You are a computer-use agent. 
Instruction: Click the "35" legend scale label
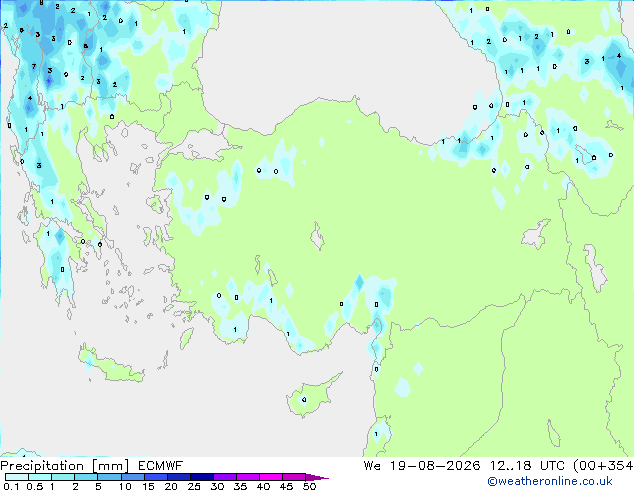pos(240,486)
